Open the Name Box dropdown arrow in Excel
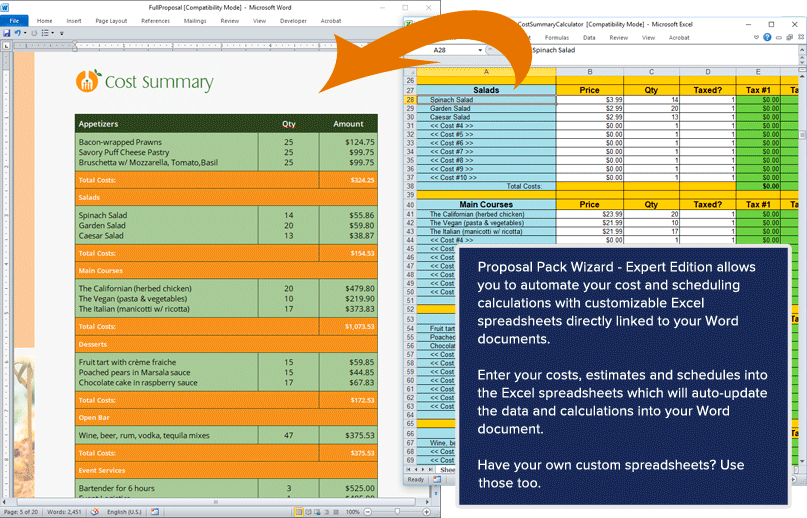This screenshot has width=807, height=518. pyautogui.click(x=480, y=50)
